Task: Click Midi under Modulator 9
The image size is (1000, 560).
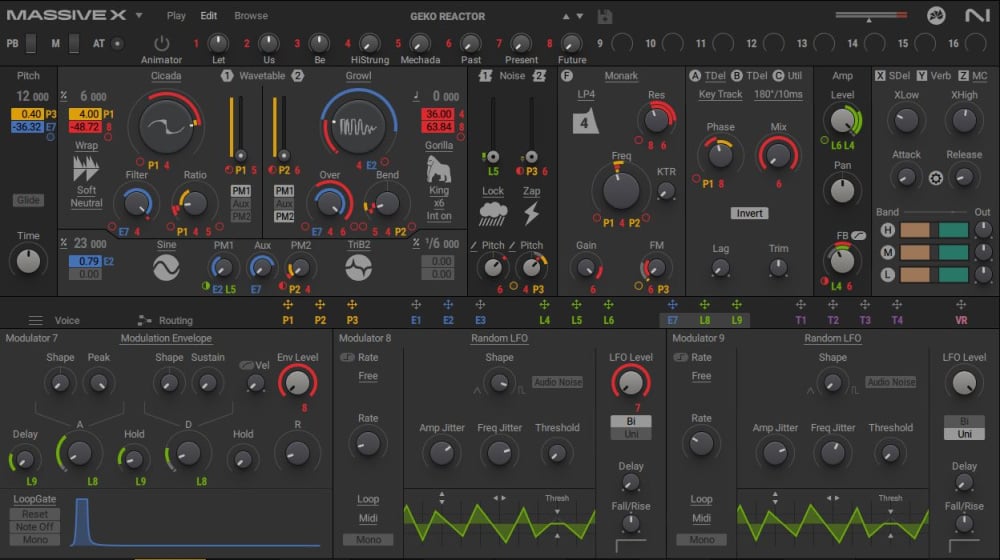Action: [x=702, y=518]
